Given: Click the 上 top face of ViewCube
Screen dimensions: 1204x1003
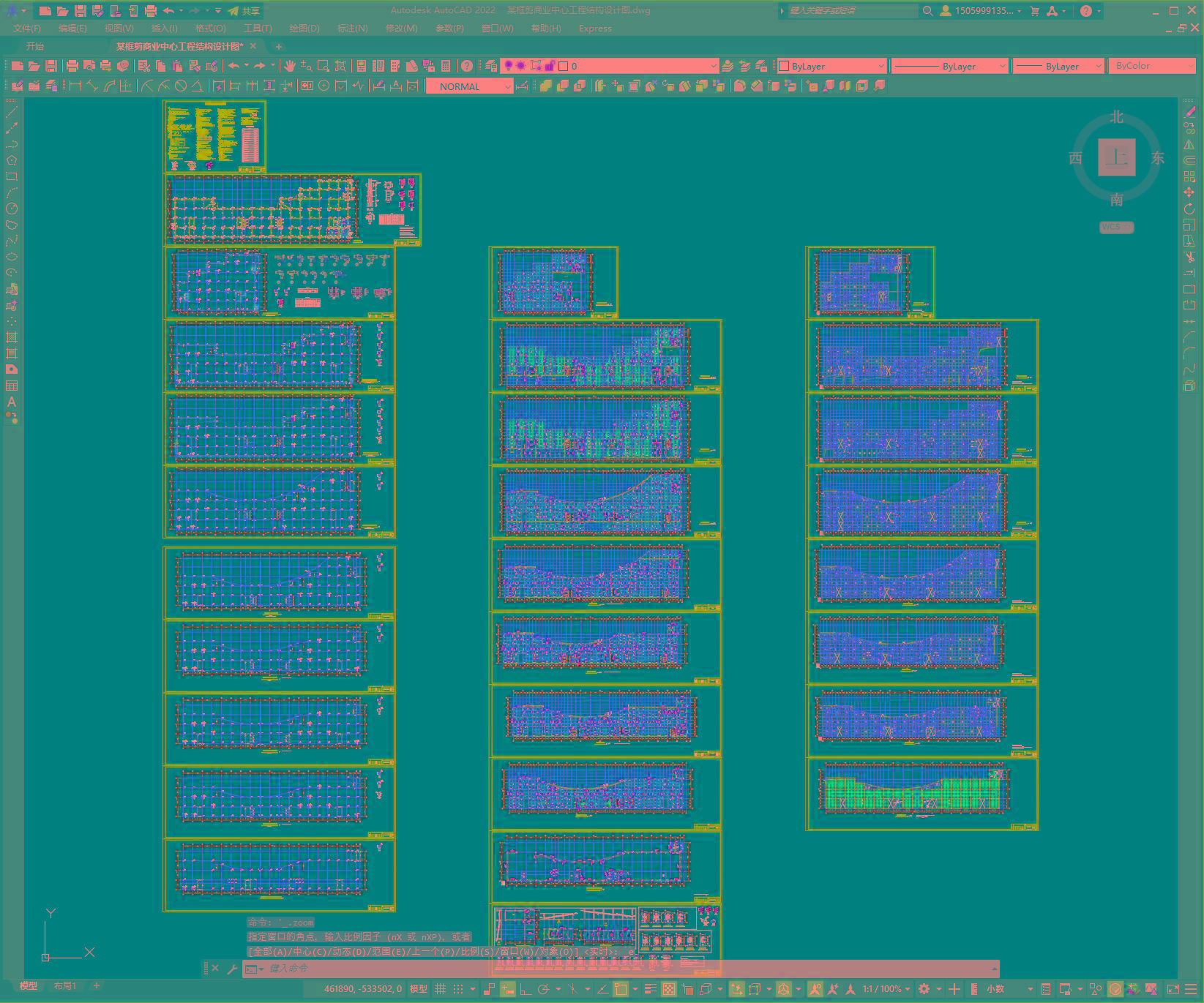Looking at the screenshot, I should (1116, 157).
